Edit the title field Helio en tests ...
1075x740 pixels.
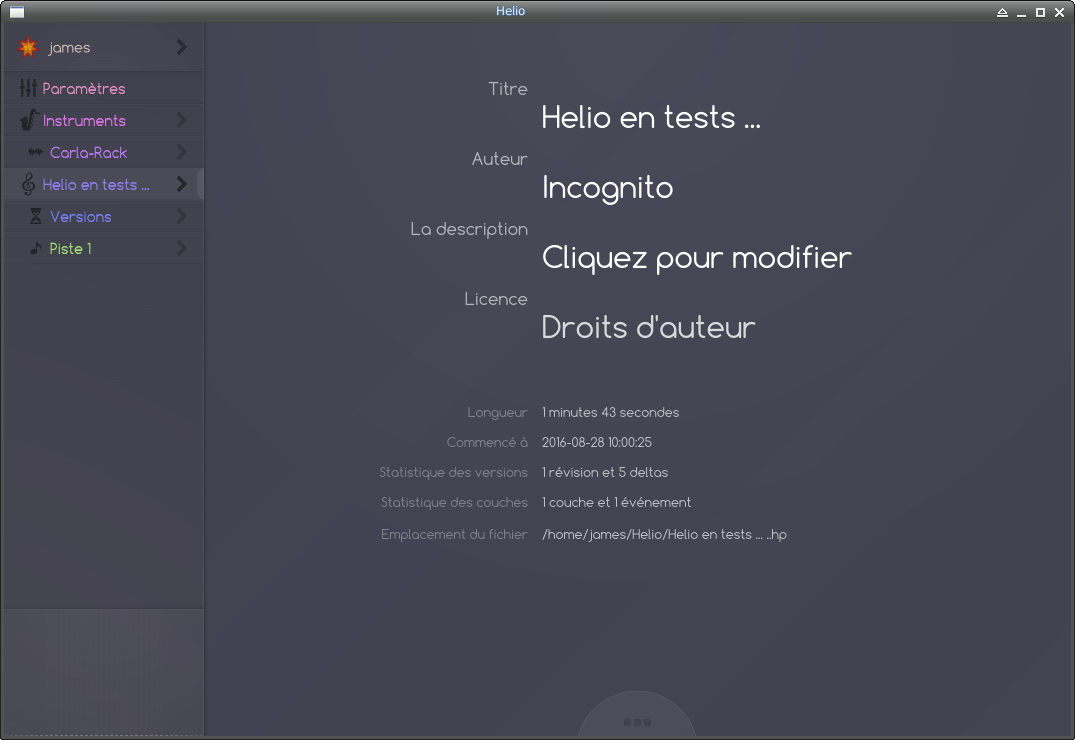coord(651,117)
